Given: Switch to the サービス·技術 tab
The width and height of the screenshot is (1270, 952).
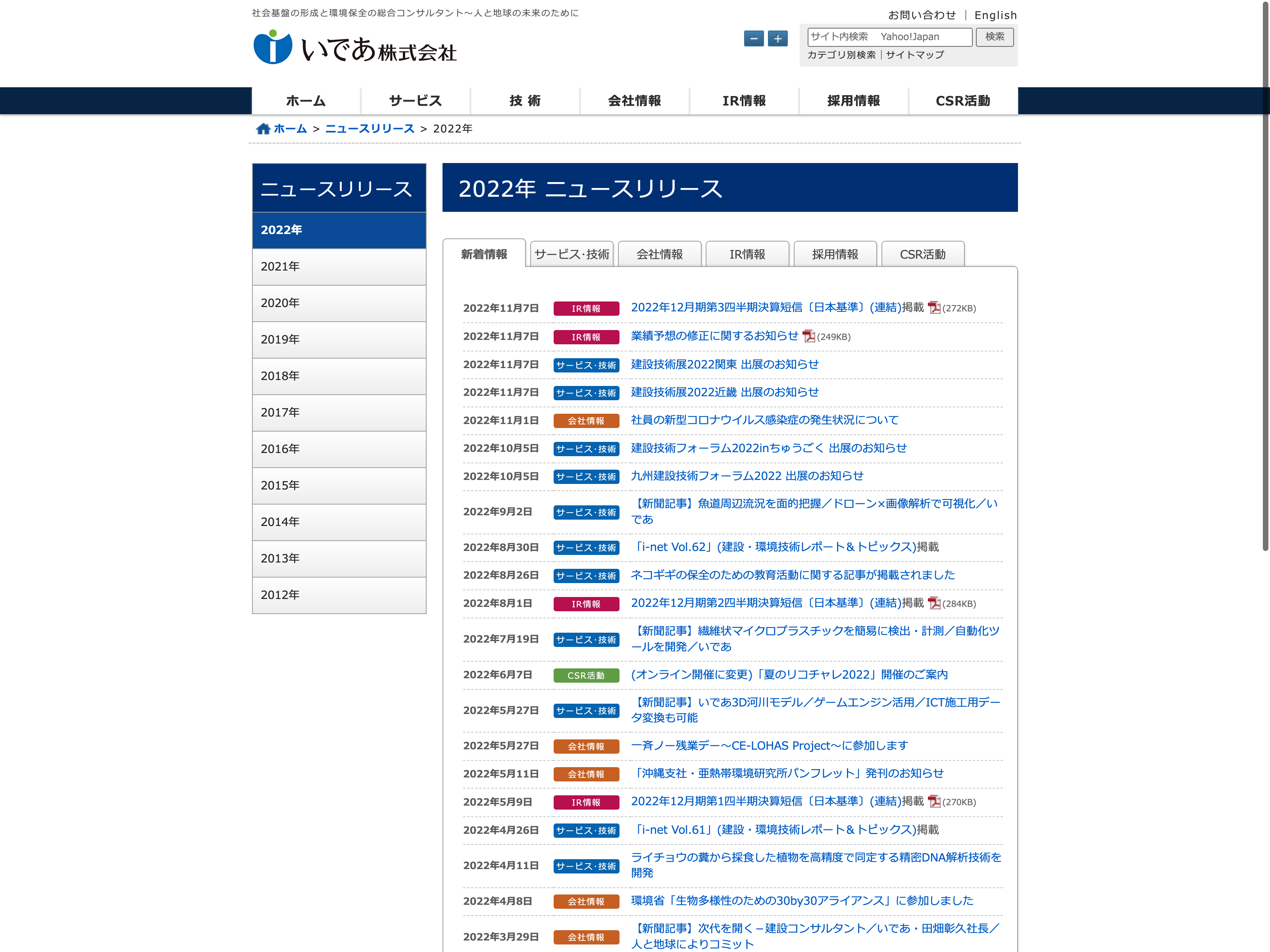Looking at the screenshot, I should click(572, 254).
